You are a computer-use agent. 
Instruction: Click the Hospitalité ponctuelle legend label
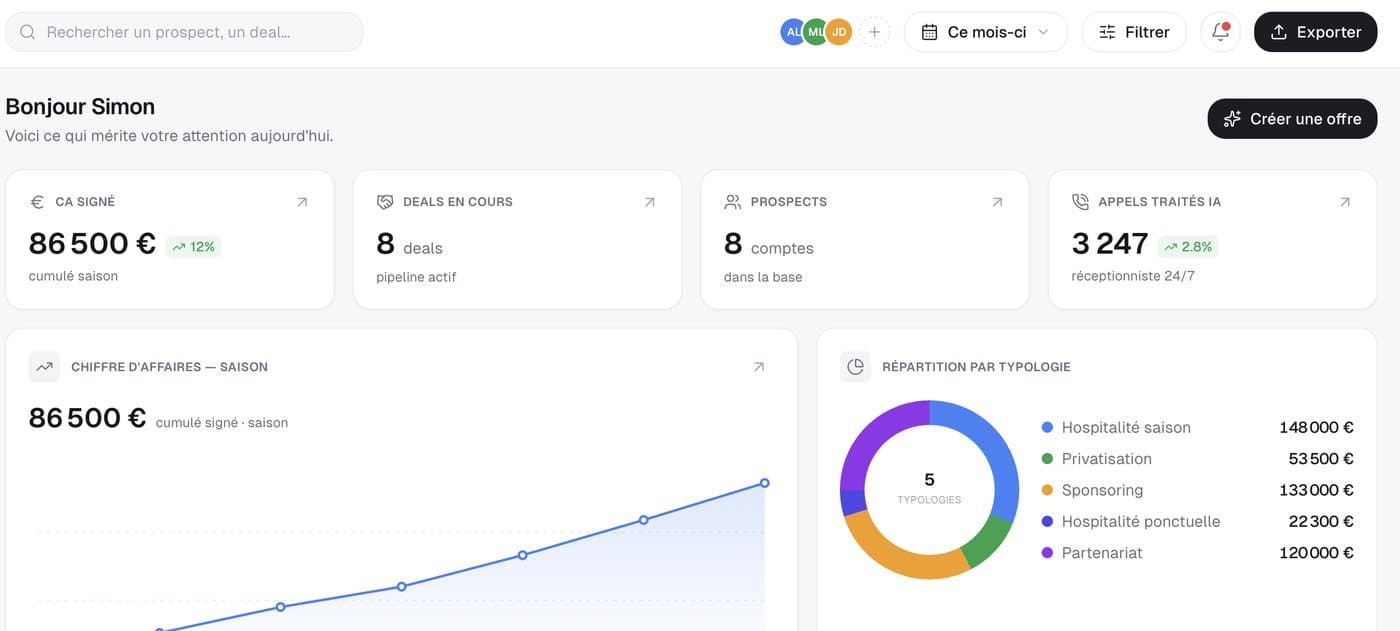tap(1141, 521)
